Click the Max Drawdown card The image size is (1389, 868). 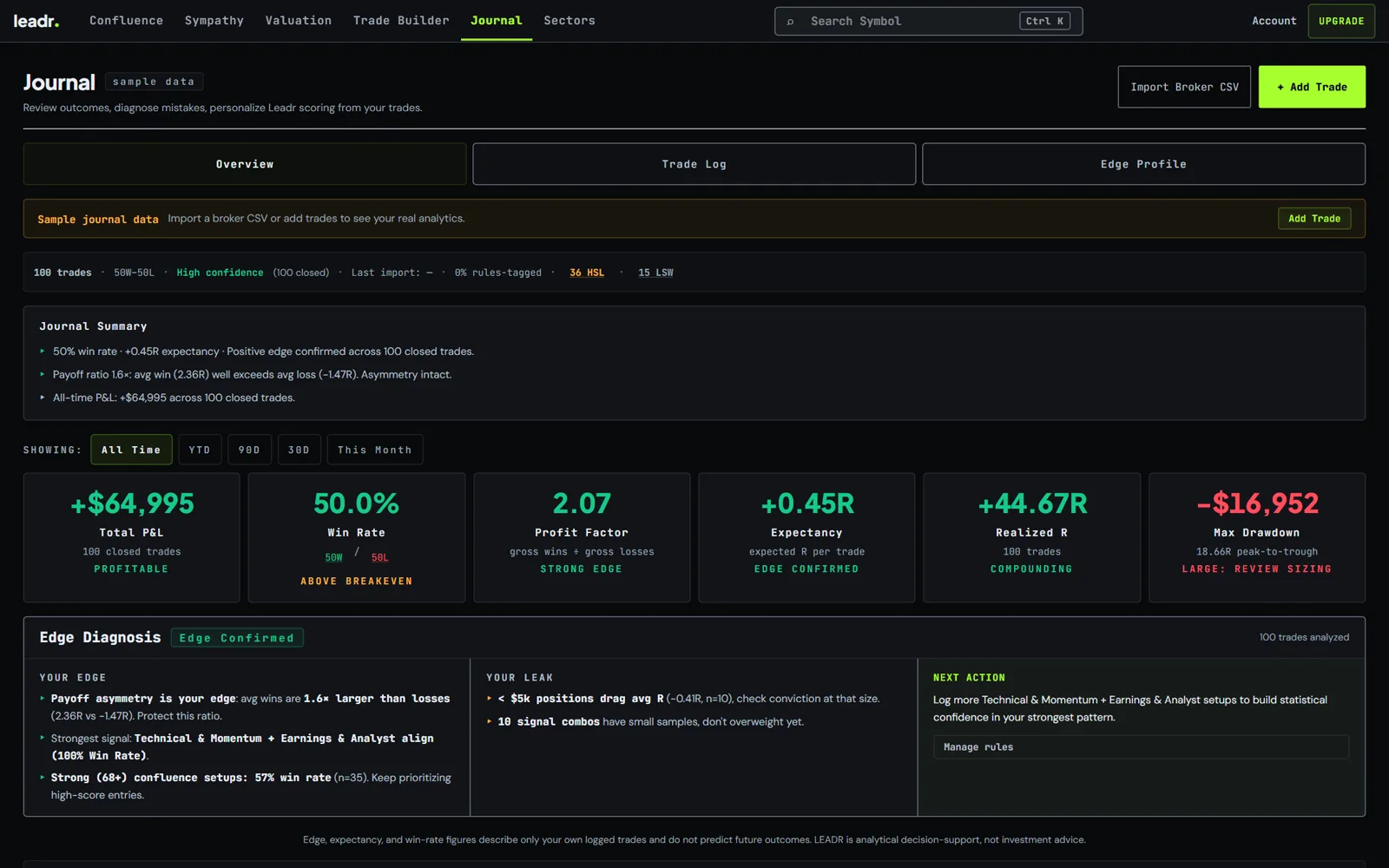pos(1256,537)
